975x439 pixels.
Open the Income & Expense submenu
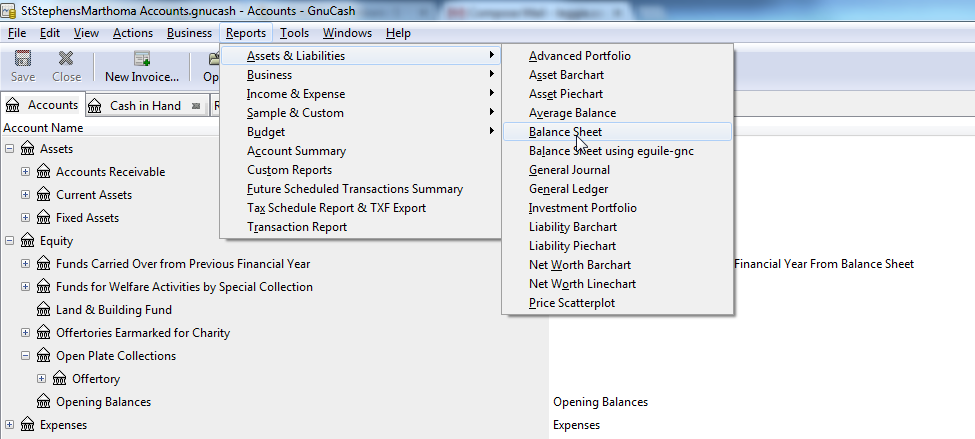[x=361, y=94]
